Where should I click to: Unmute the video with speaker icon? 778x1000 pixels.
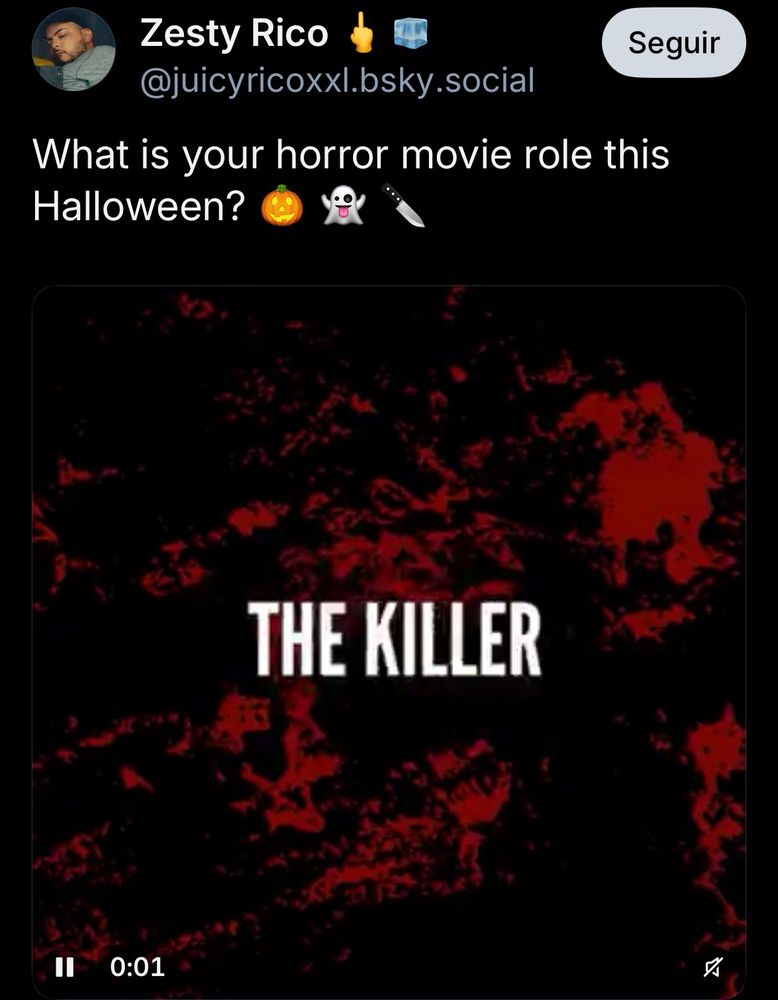(714, 967)
